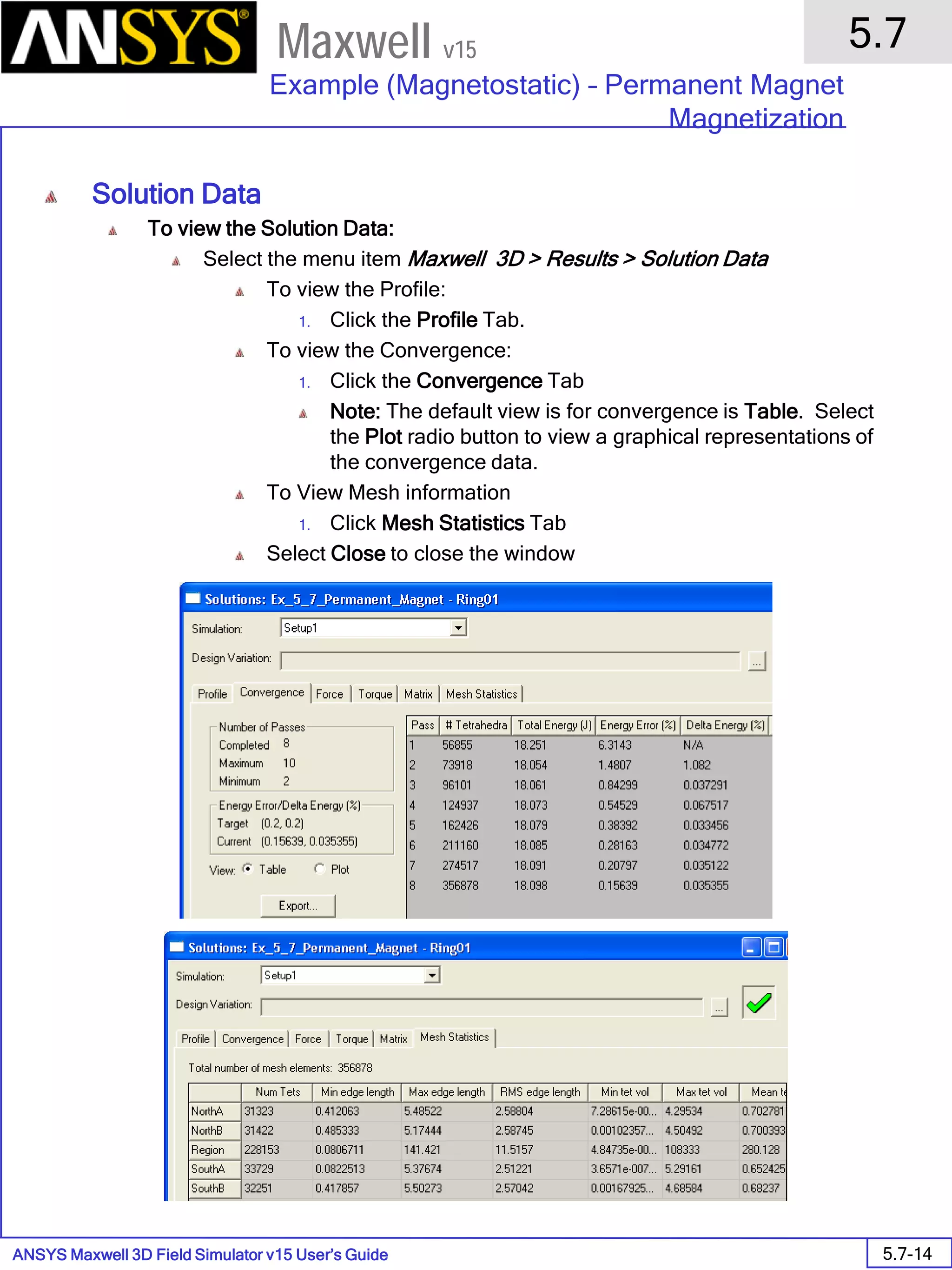Viewport: 952px width, 1270px height.
Task: Open Matrix tab in lower window
Action: (x=394, y=1038)
